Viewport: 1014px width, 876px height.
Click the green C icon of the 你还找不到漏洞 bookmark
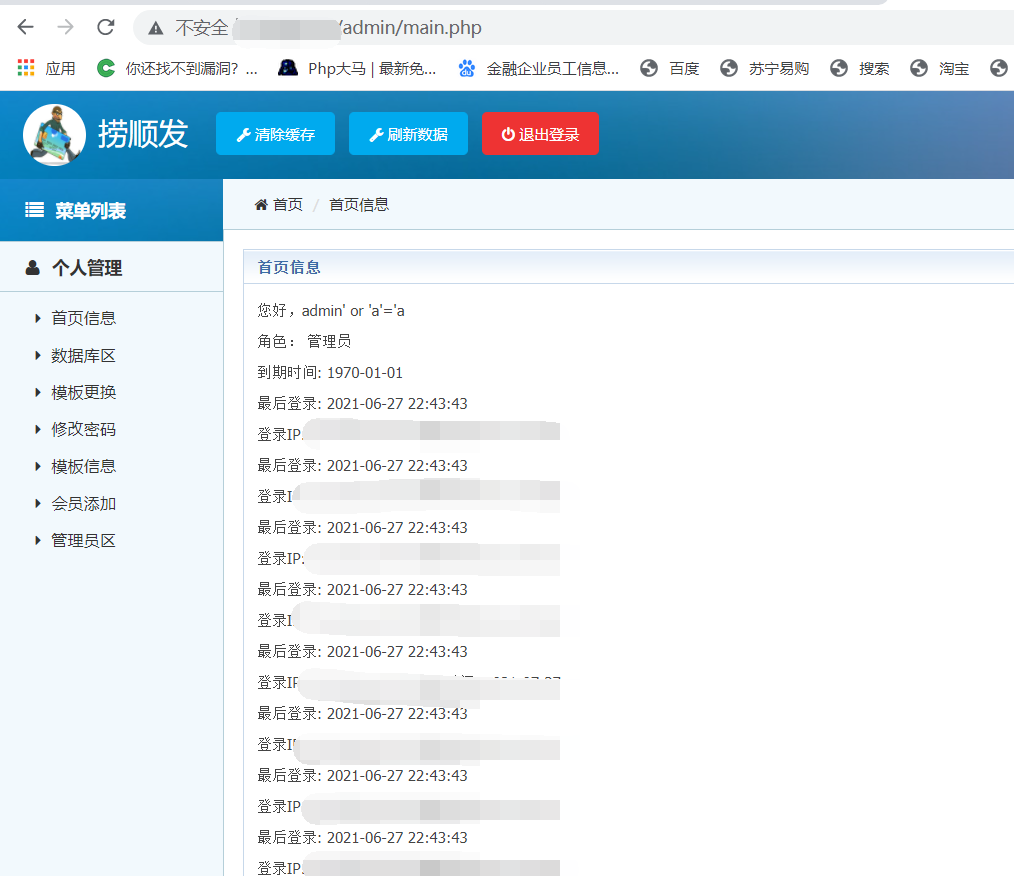(106, 68)
